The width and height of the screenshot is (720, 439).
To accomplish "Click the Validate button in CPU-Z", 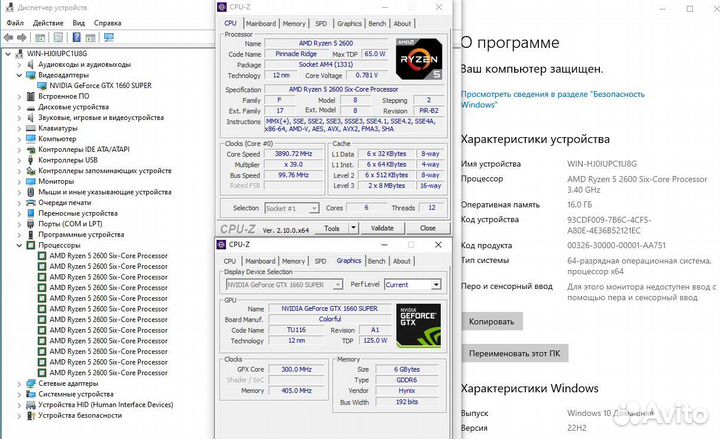I will tap(382, 228).
